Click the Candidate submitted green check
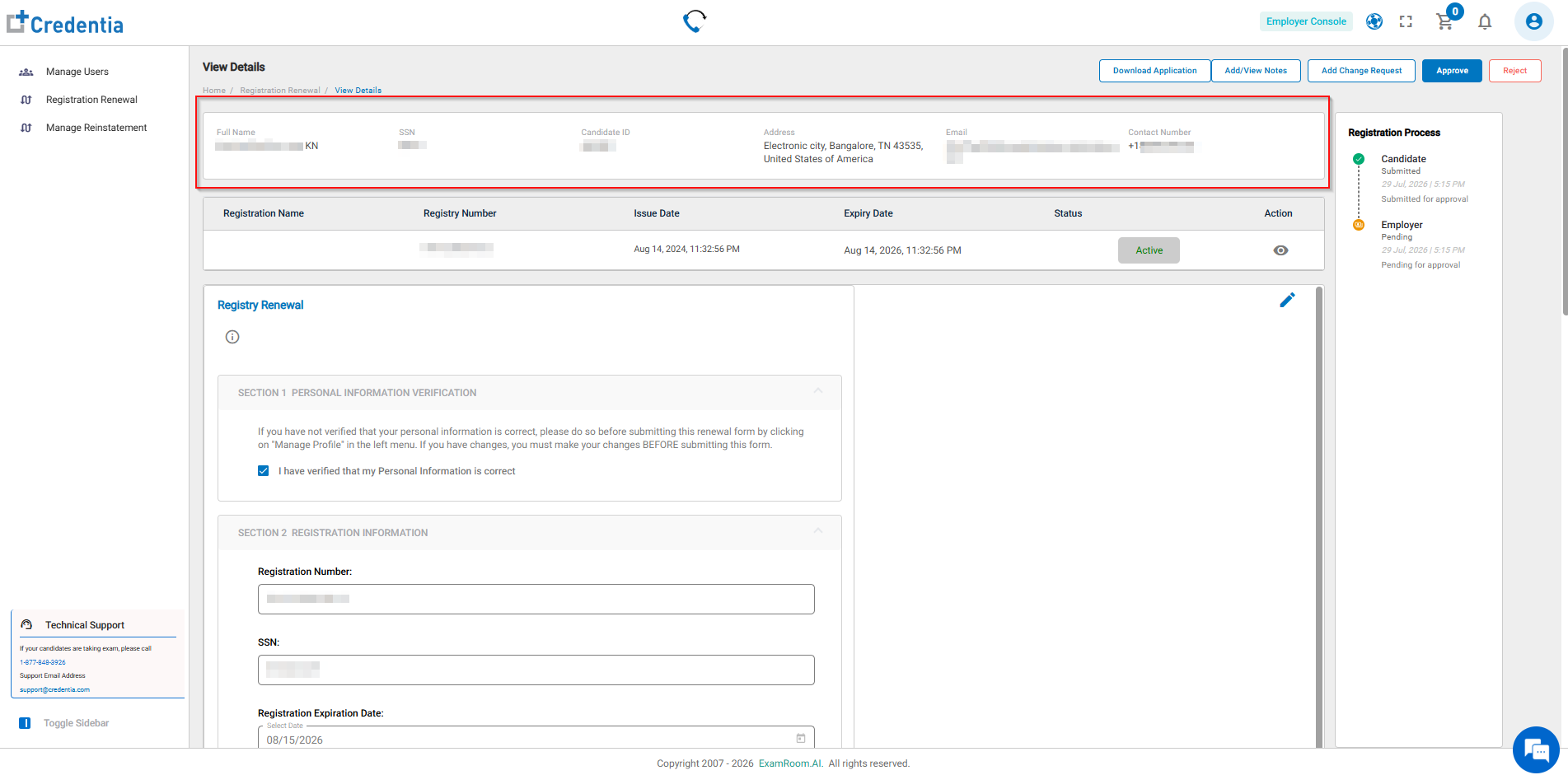Viewport: 1568px width, 775px height. tap(1359, 159)
